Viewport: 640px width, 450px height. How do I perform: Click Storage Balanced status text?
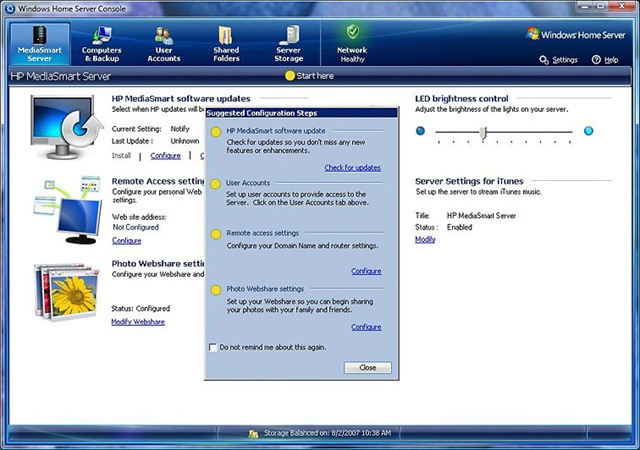pyautogui.click(x=327, y=433)
